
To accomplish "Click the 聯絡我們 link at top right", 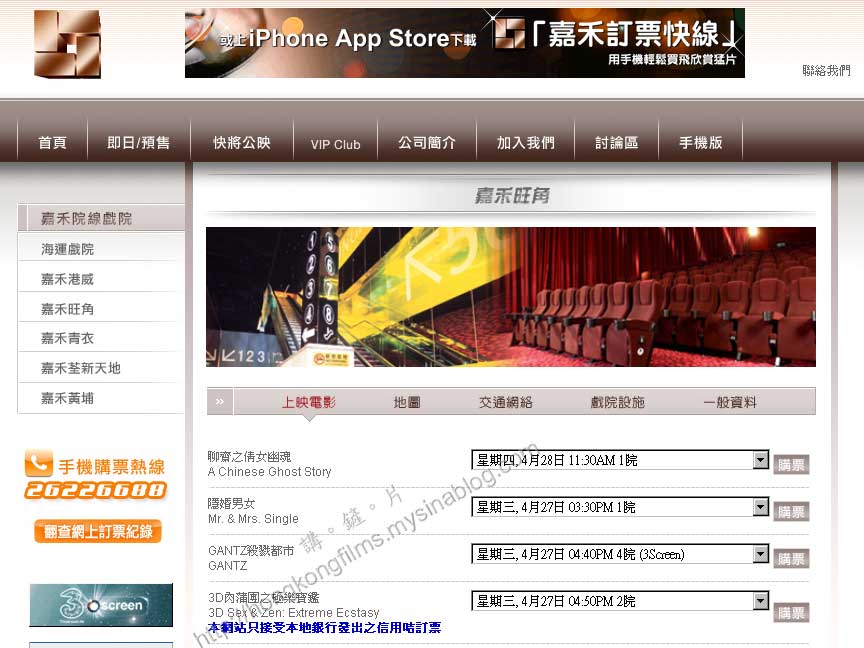I will 826,71.
